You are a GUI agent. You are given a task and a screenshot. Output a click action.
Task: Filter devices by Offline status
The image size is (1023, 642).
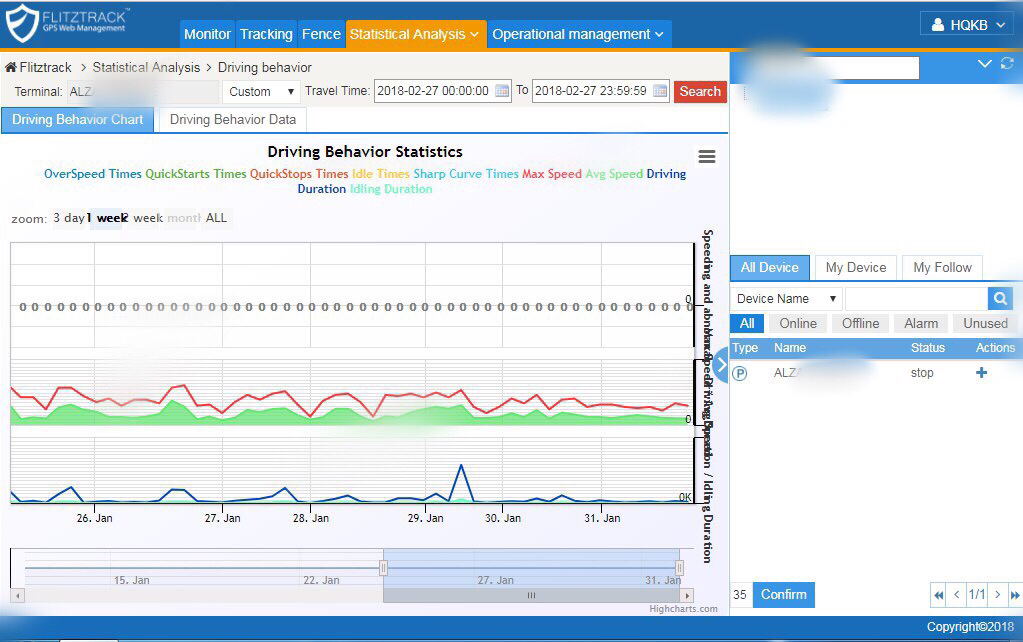point(861,324)
